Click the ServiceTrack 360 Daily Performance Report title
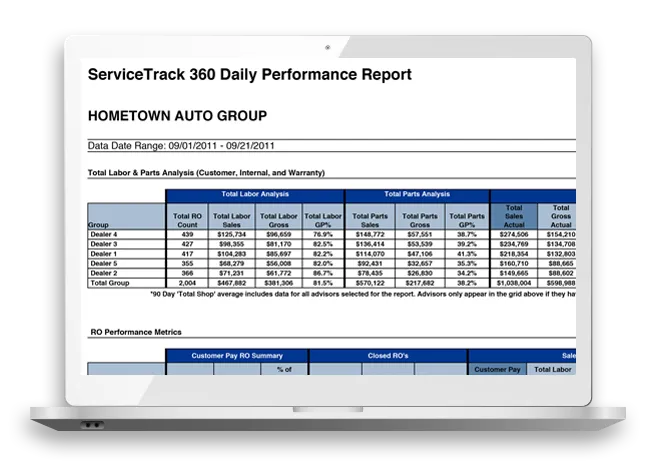Viewport: 650px width, 469px height. [250, 75]
